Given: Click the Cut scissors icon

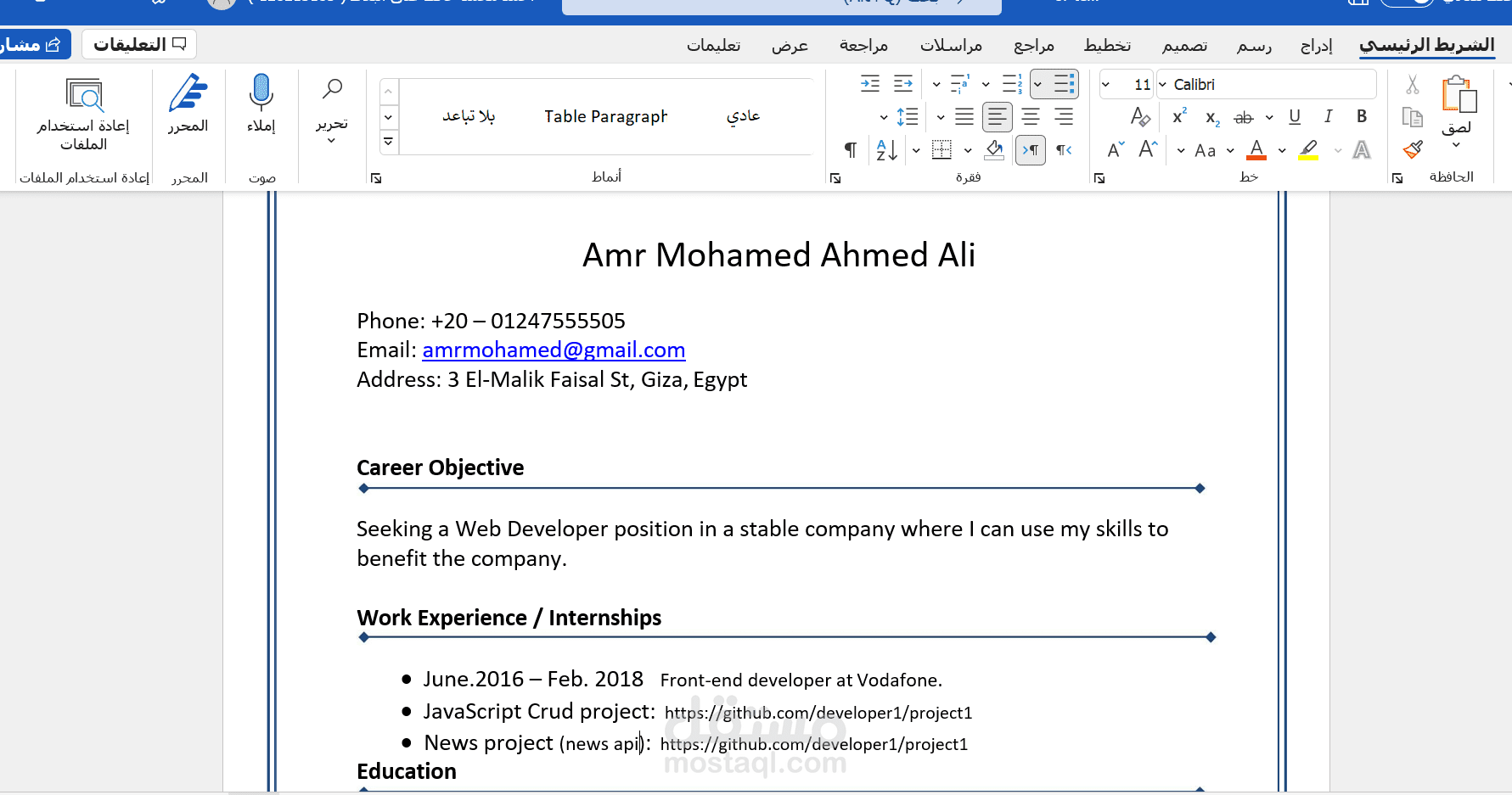Looking at the screenshot, I should (1413, 85).
